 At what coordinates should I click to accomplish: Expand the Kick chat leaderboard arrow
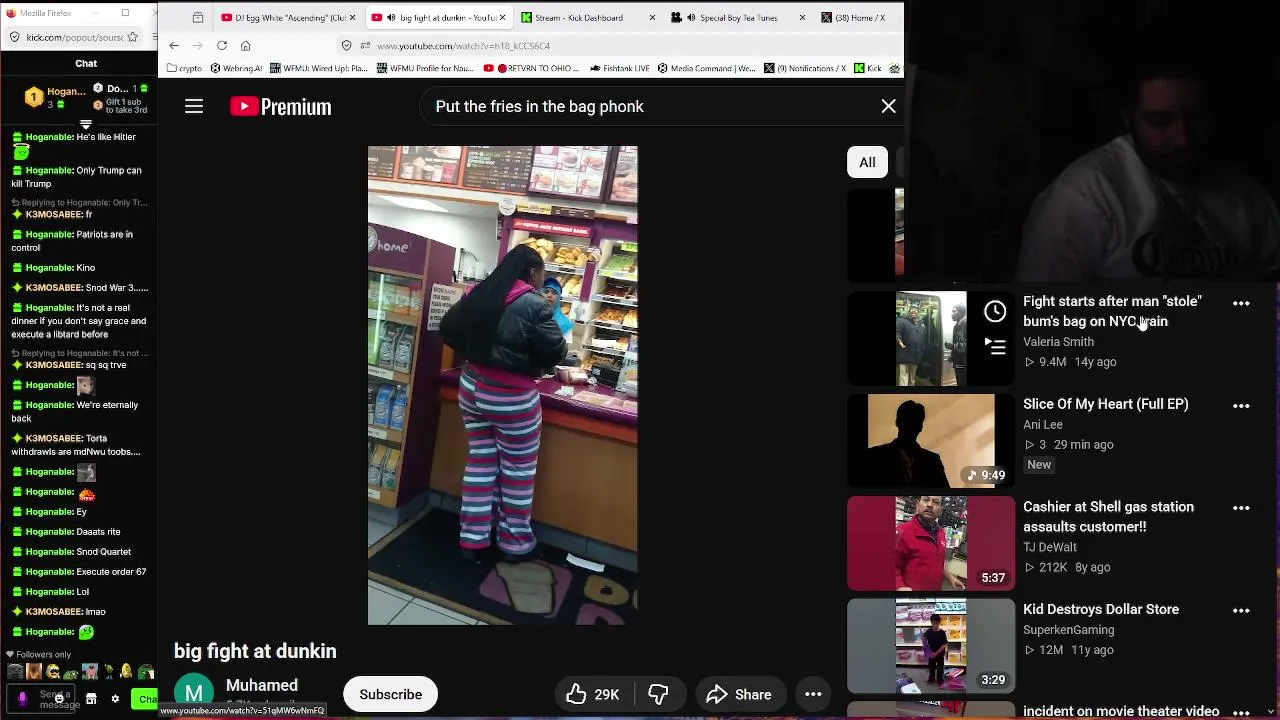click(x=86, y=125)
